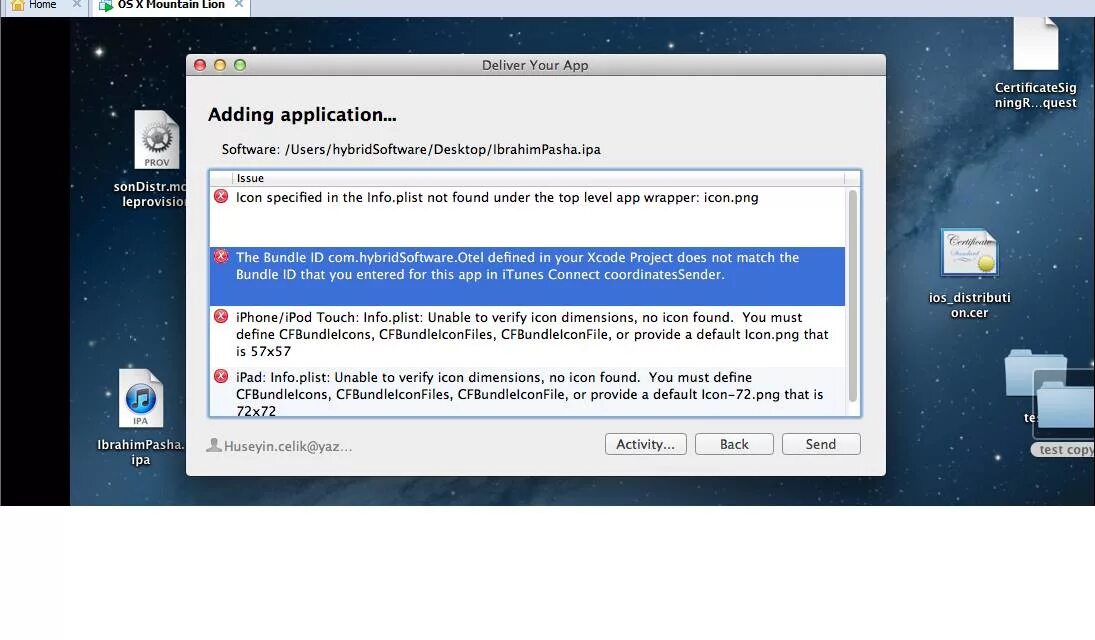Screen dimensions: 1095x640
Task: Click the Send button
Action: click(x=821, y=444)
